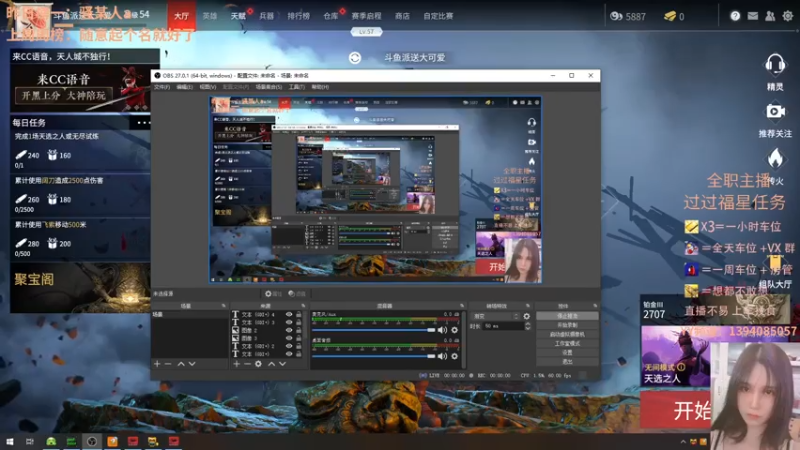Pop out the Scenes dock panel
The width and height of the screenshot is (800, 450).
tap(223, 306)
